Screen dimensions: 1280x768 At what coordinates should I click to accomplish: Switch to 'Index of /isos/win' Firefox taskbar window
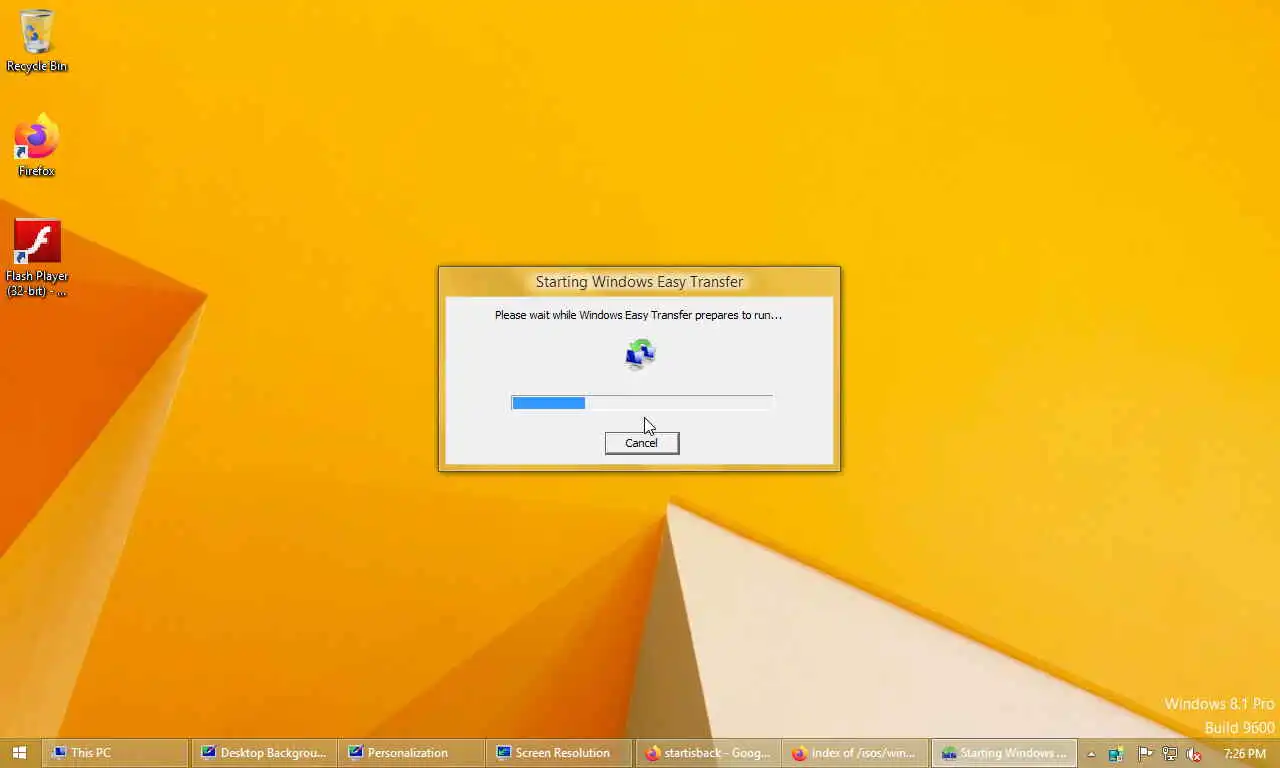(x=856, y=753)
